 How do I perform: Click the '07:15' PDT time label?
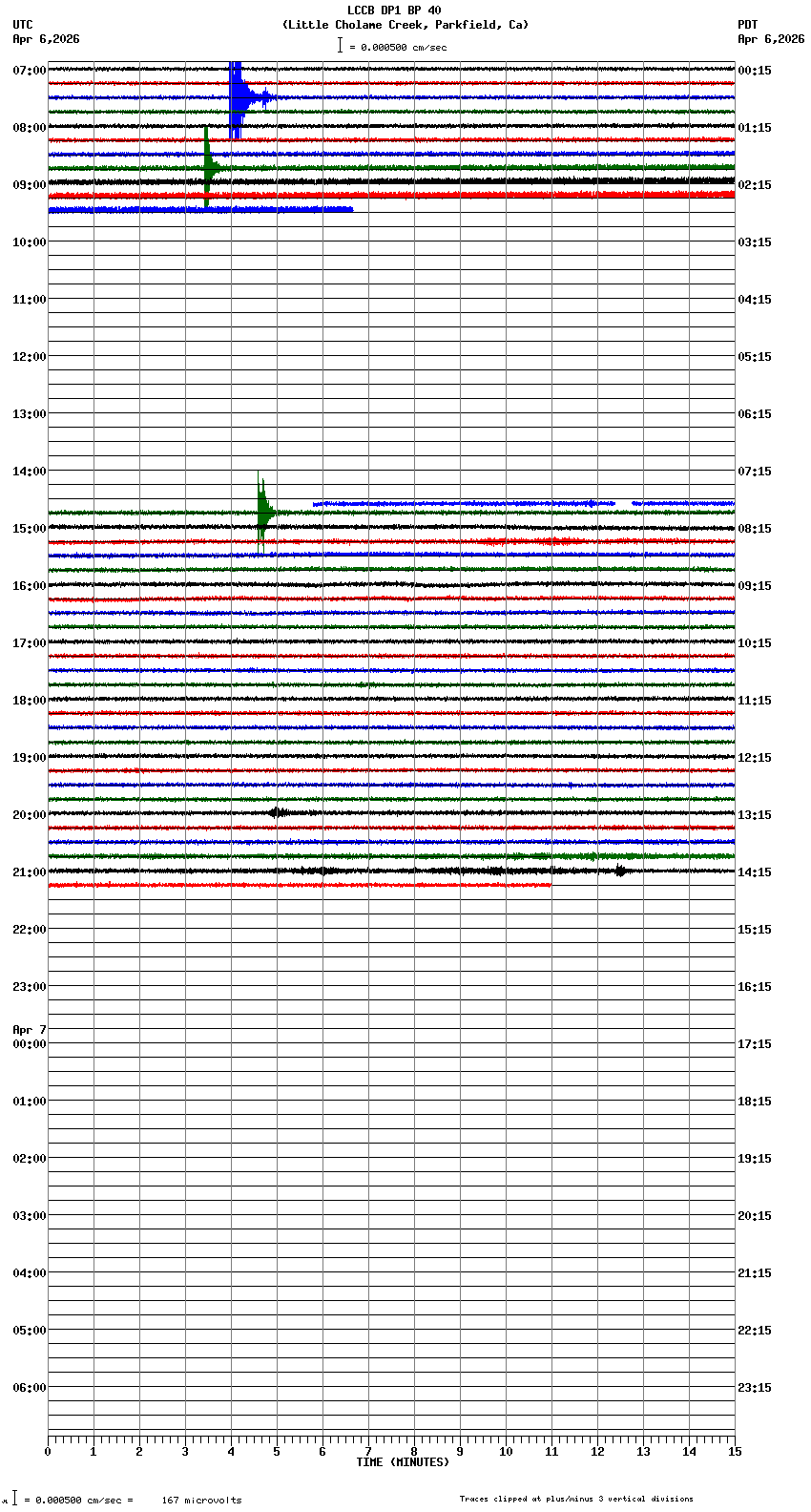pyautogui.click(x=755, y=472)
